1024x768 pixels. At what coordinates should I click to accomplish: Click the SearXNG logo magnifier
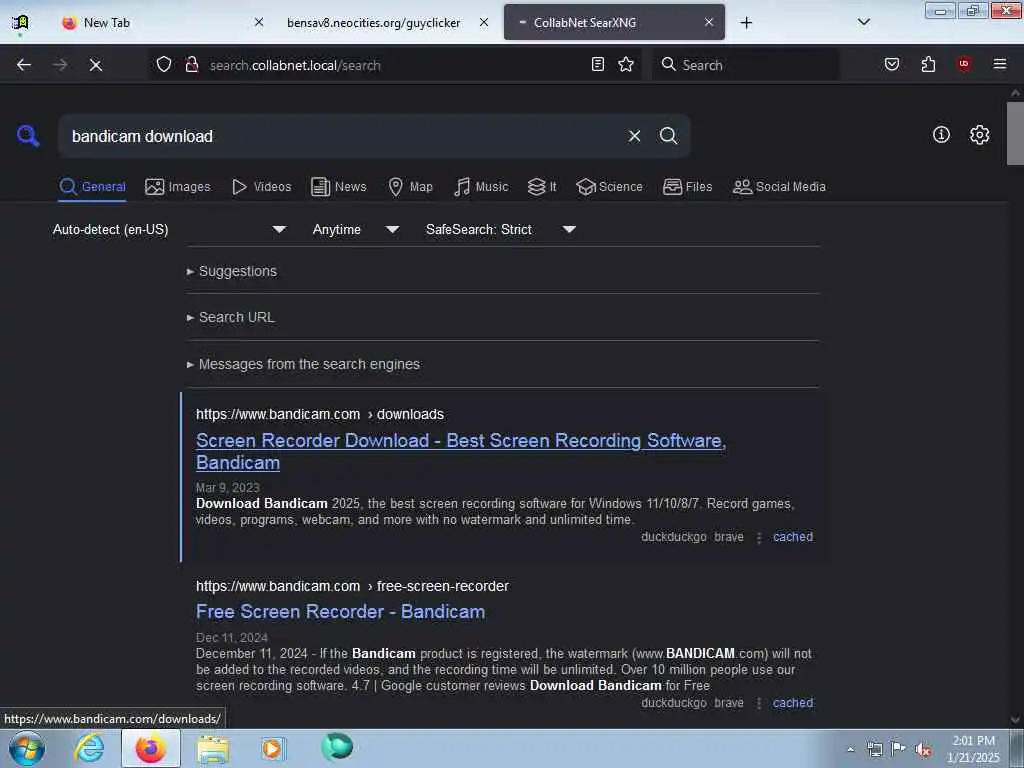point(28,136)
